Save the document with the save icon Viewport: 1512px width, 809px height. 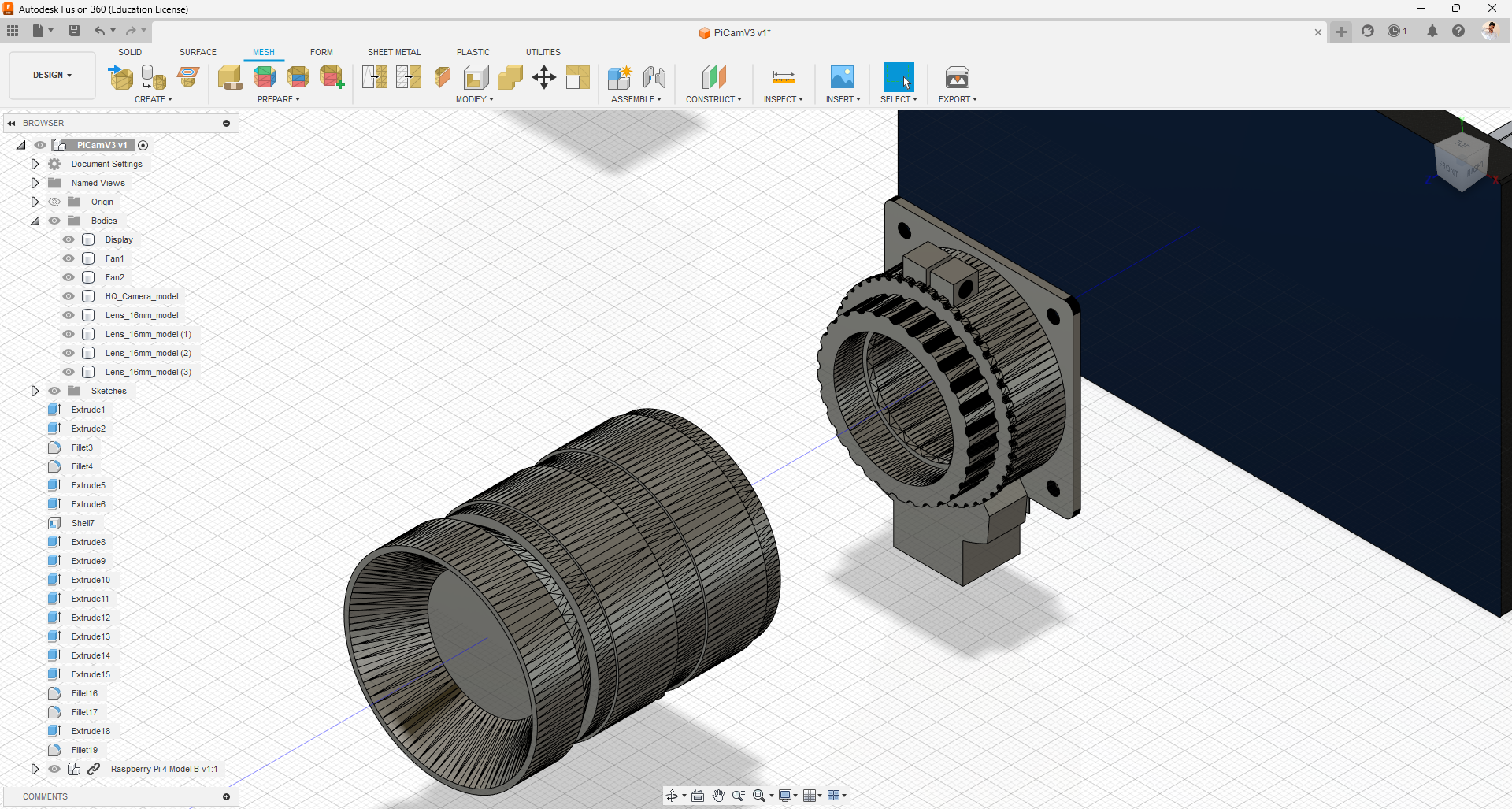point(74,31)
